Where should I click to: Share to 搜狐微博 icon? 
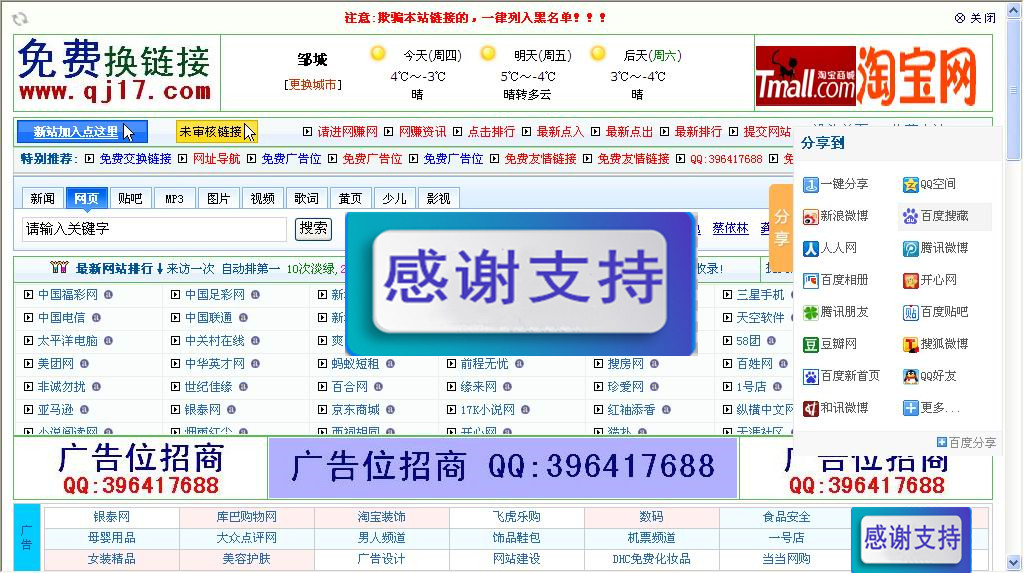[910, 345]
